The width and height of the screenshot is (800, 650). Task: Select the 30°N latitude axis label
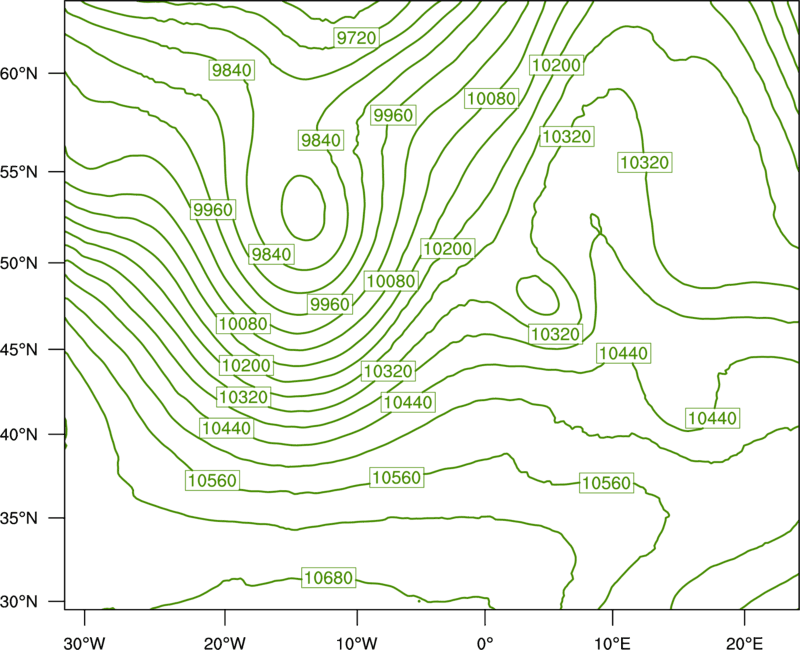point(19,602)
